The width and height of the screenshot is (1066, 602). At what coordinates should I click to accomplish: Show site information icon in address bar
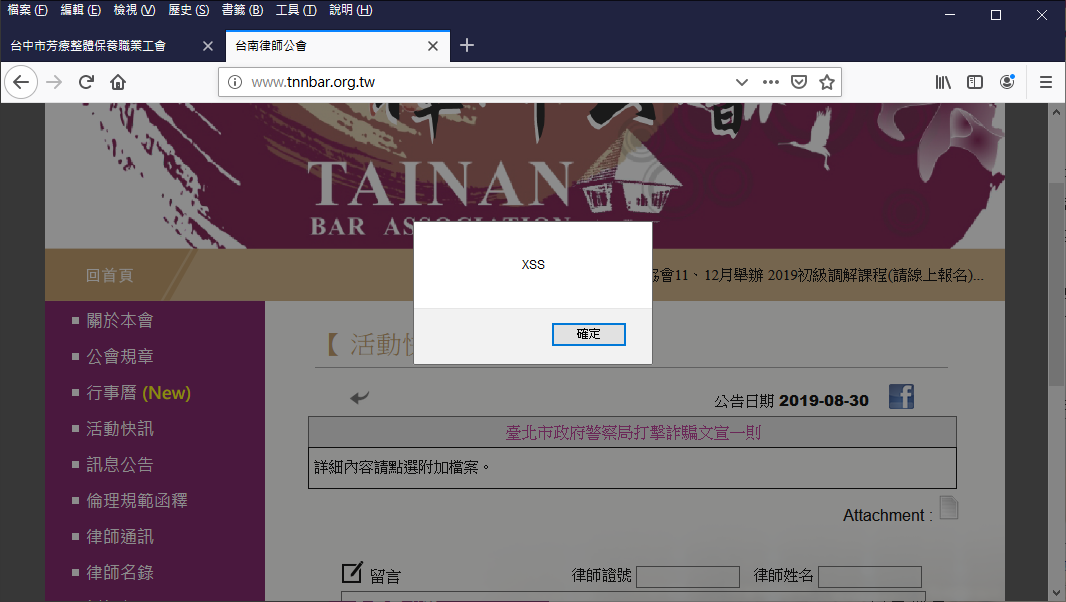(235, 82)
